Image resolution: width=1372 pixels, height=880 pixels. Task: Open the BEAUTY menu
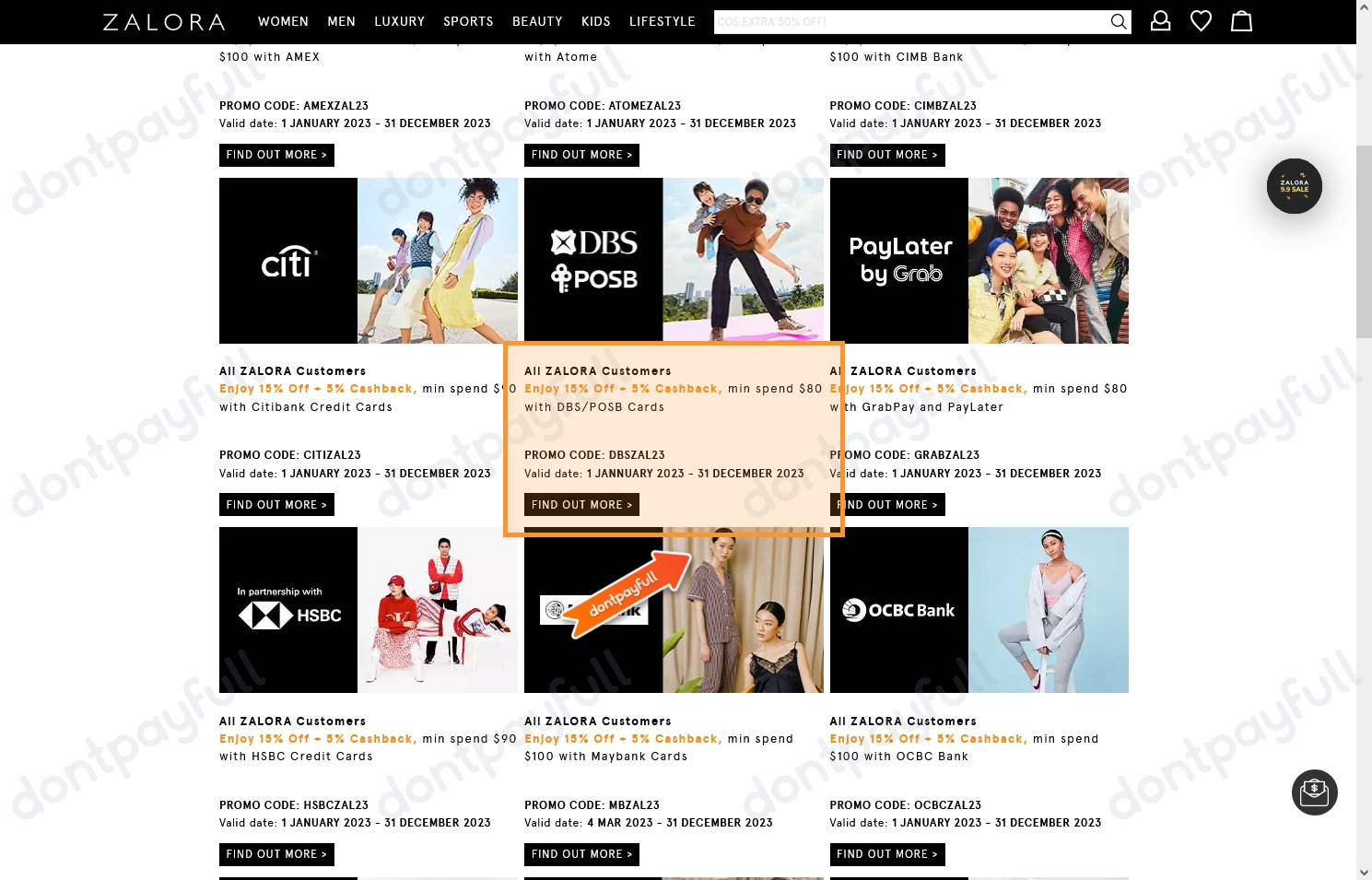[x=537, y=21]
